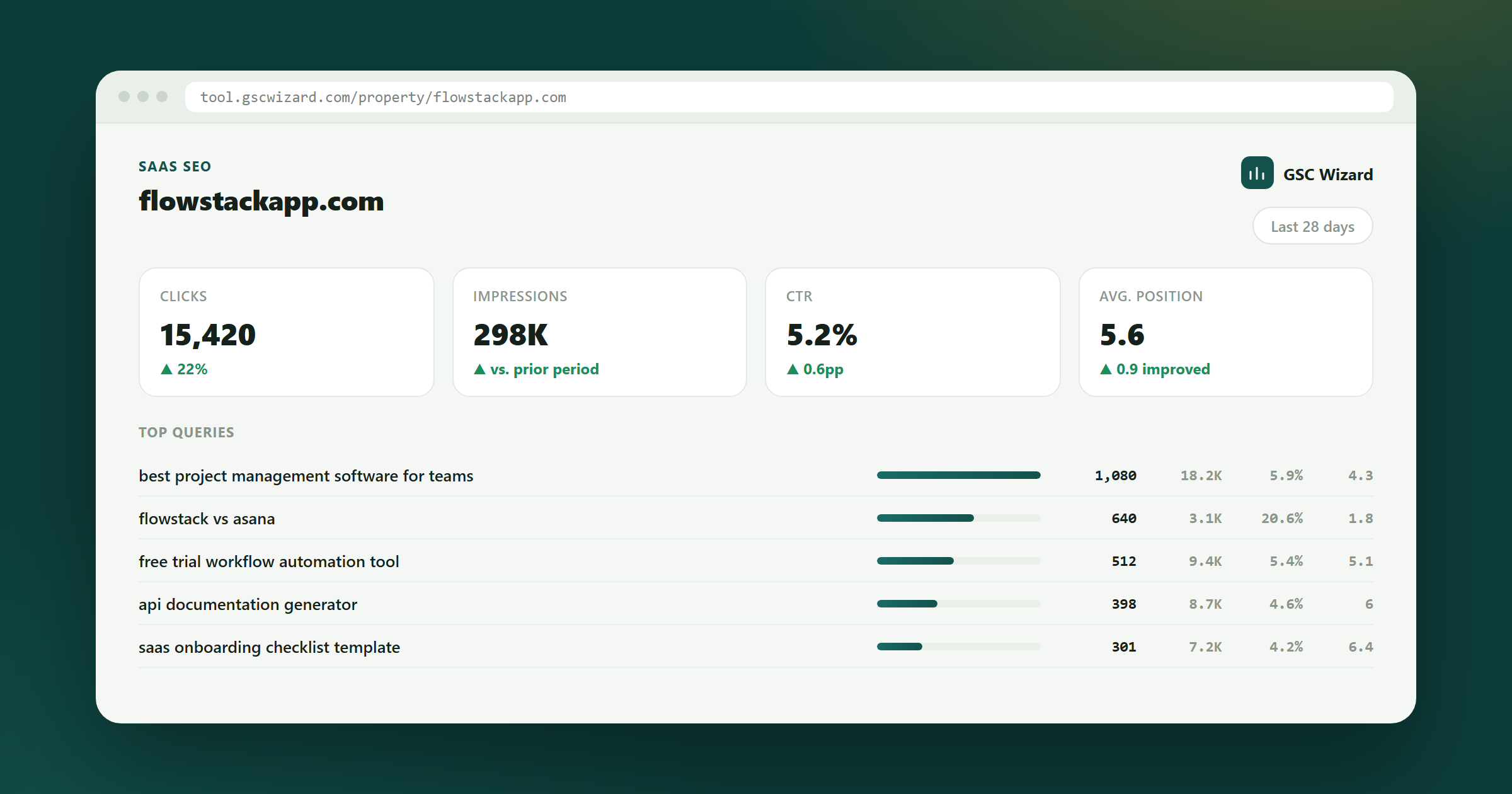The height and width of the screenshot is (794, 1512).
Task: Click the up arrow beside 0.6pp
Action: click(x=793, y=369)
